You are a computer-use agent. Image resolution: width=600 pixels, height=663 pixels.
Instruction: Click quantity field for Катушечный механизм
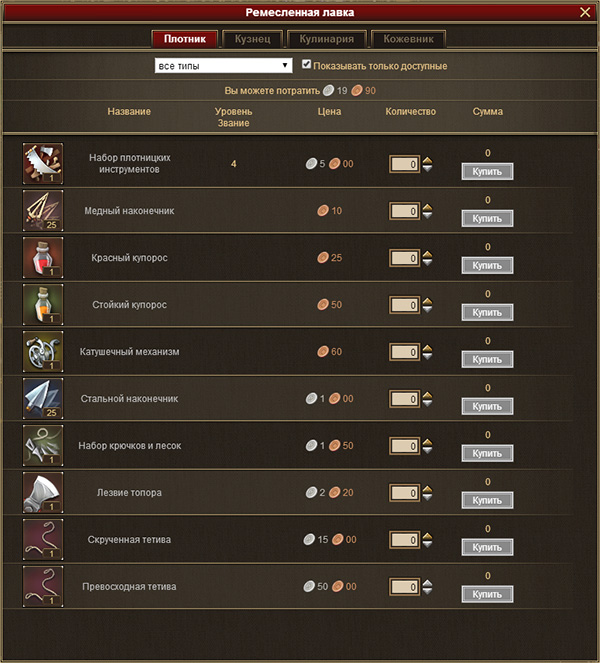point(404,352)
